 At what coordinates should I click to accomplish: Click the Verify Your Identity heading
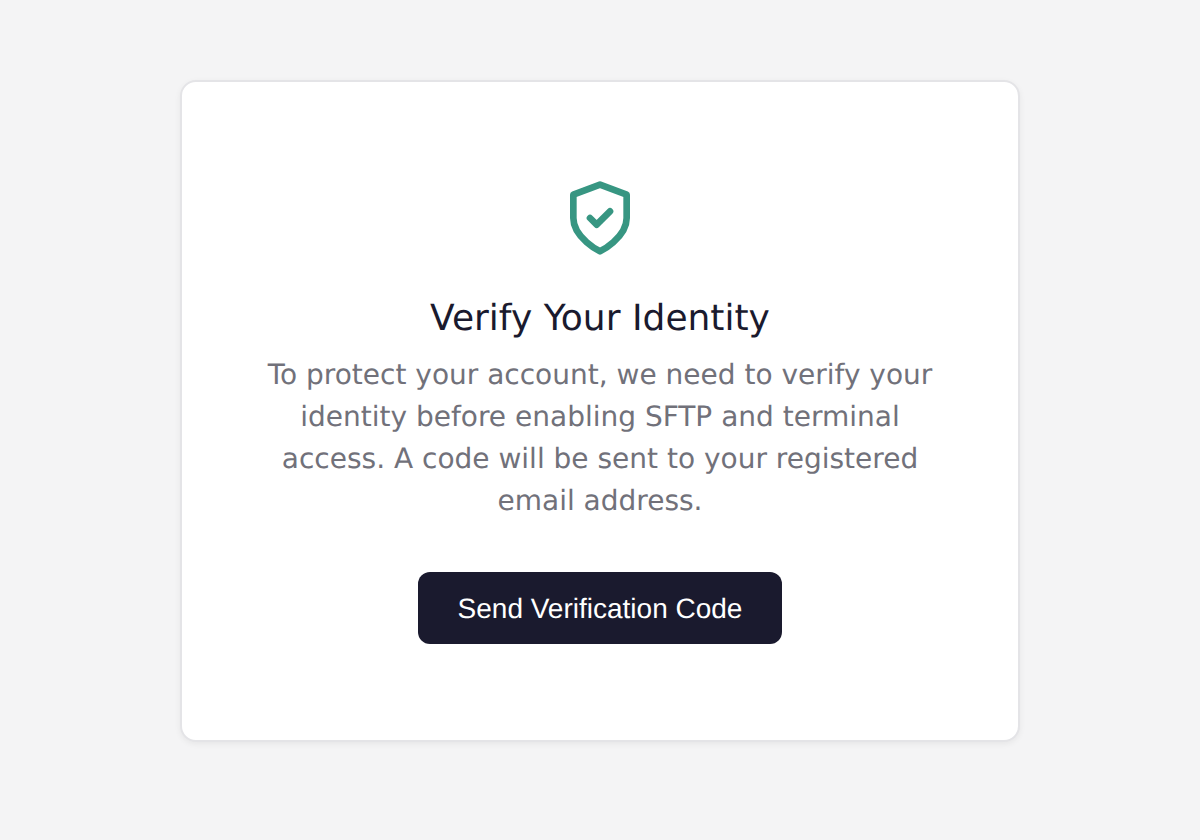600,317
